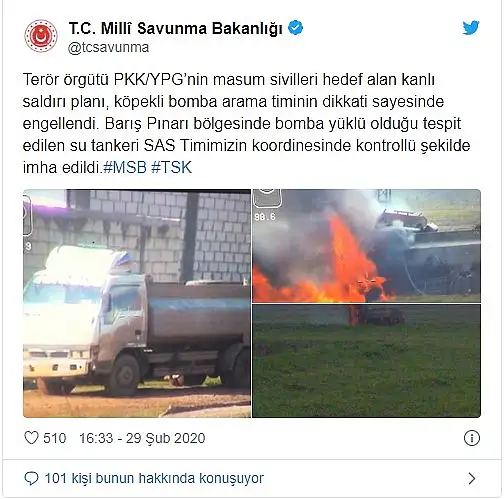Click the blue verified badge
This screenshot has height=499, width=504.
pos(295,28)
